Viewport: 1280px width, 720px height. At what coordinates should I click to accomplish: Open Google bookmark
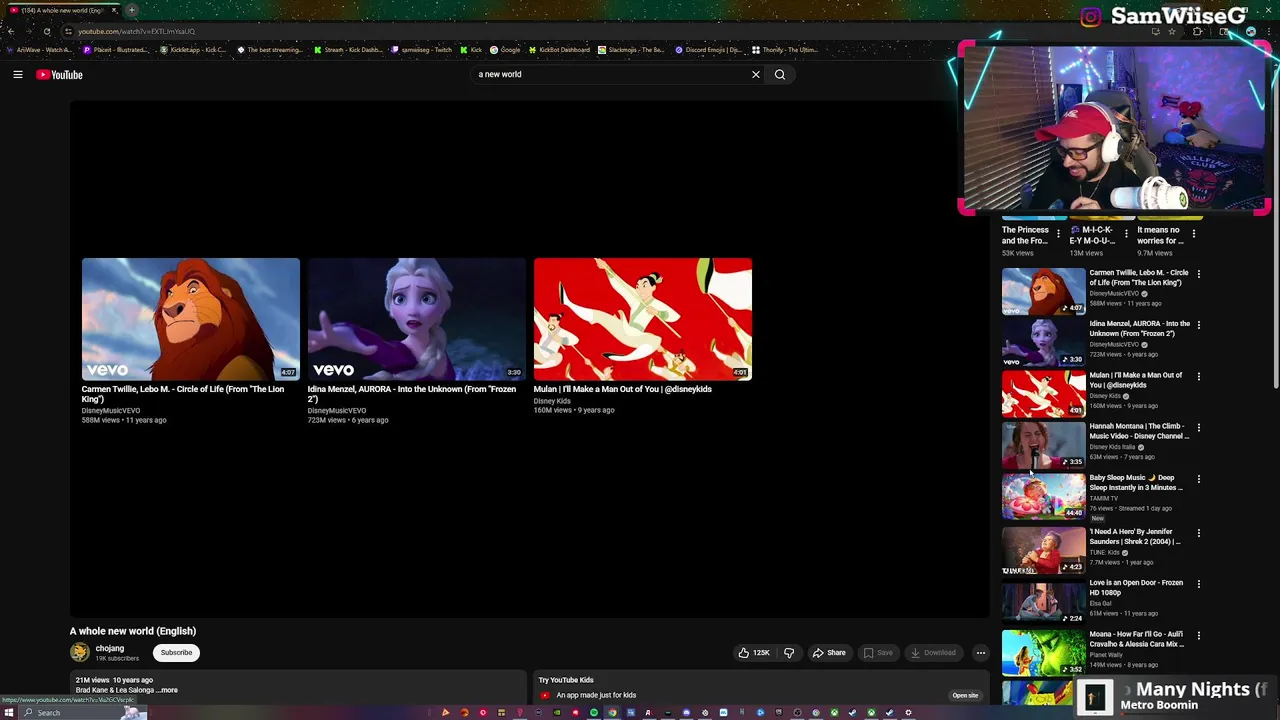[505, 50]
